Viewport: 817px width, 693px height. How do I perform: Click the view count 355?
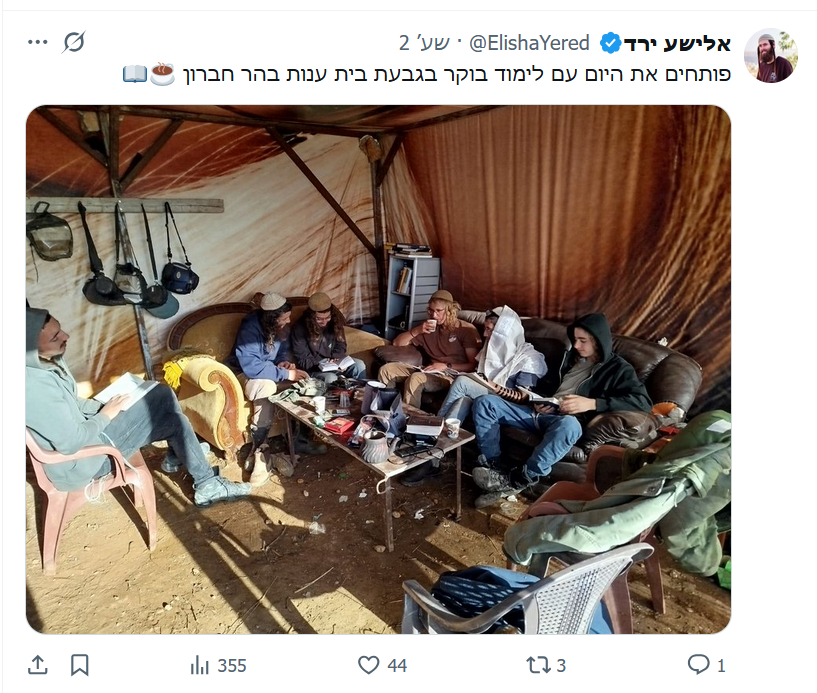232,665
